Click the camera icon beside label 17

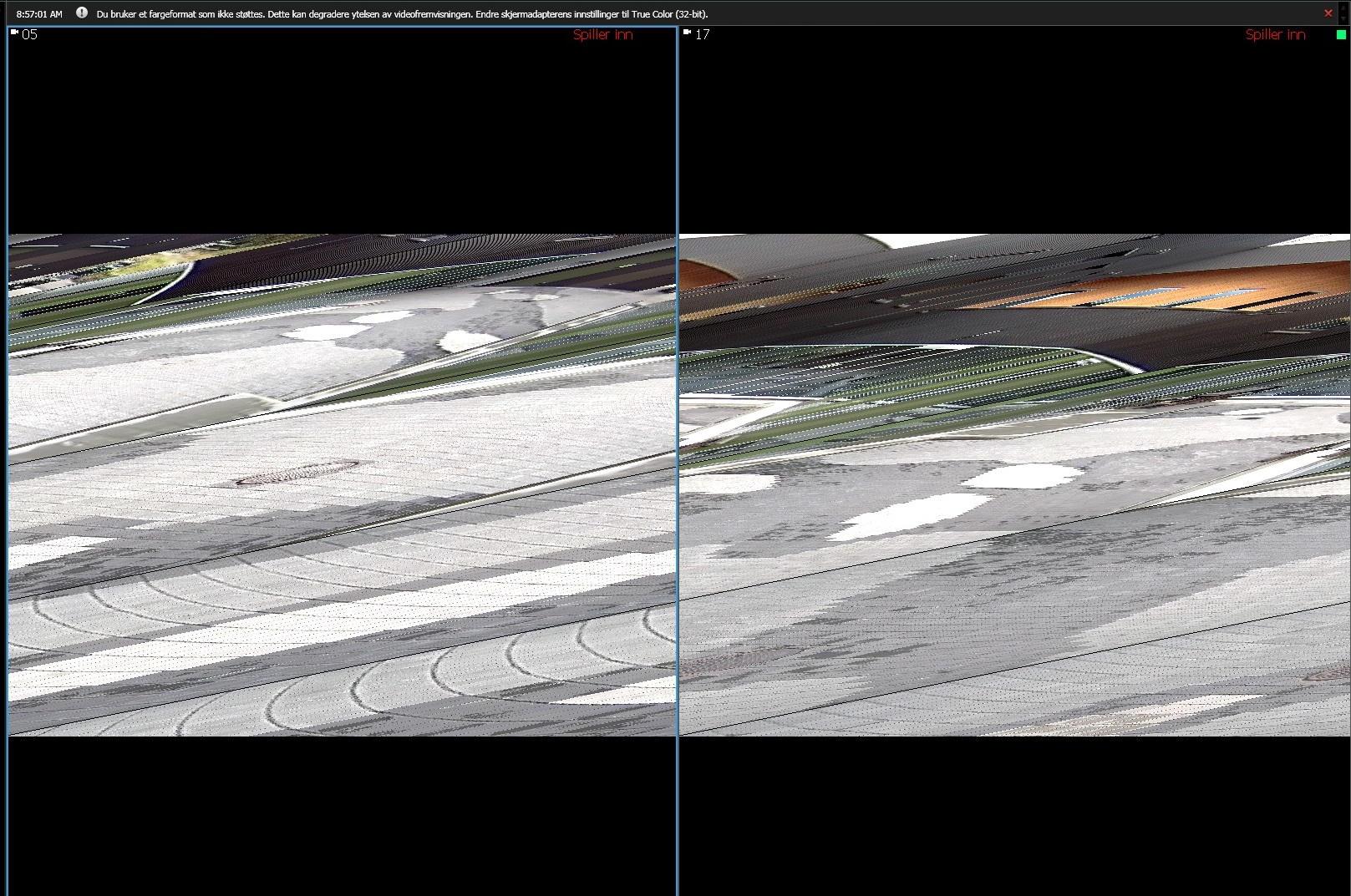click(x=687, y=33)
